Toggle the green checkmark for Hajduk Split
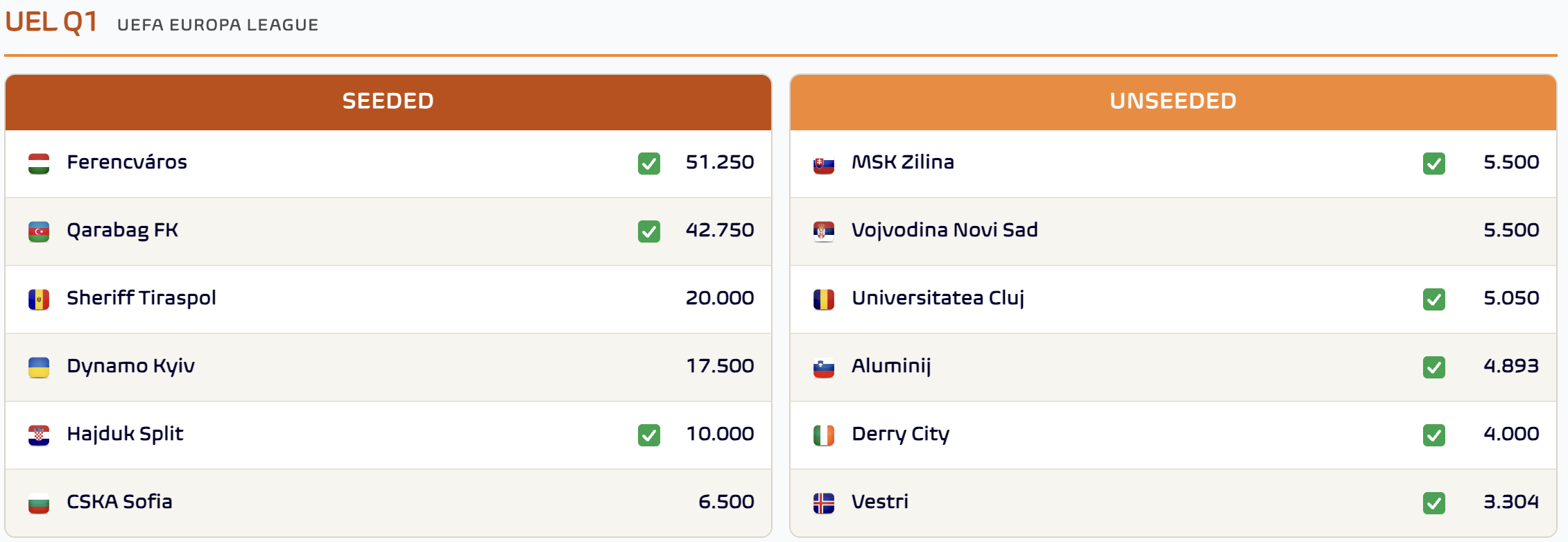The image size is (1568, 542). 649,435
